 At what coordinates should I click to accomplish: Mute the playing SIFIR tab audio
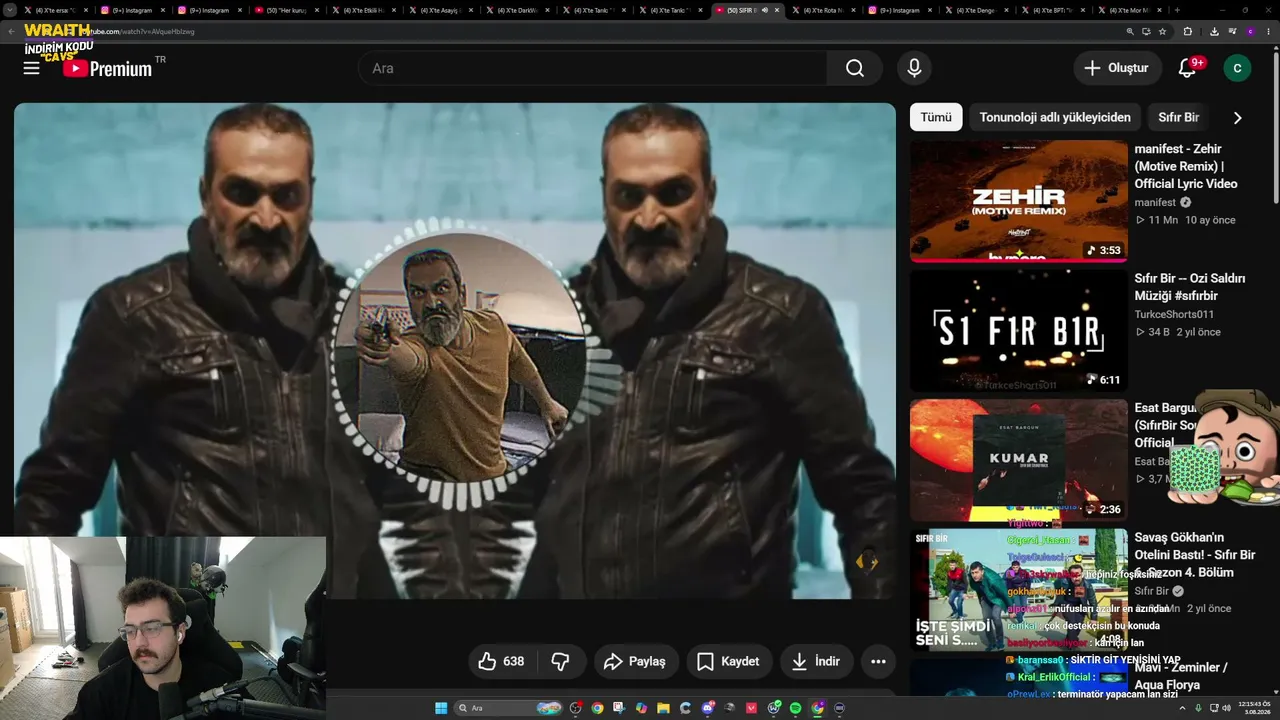pyautogui.click(x=764, y=10)
